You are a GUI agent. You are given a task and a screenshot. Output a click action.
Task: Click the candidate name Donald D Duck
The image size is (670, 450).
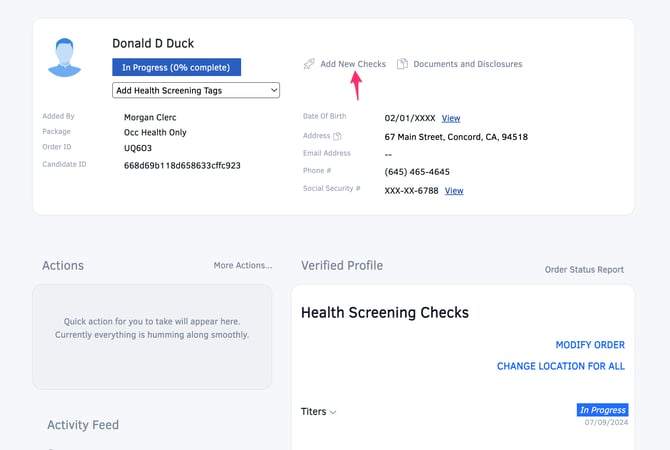point(155,43)
